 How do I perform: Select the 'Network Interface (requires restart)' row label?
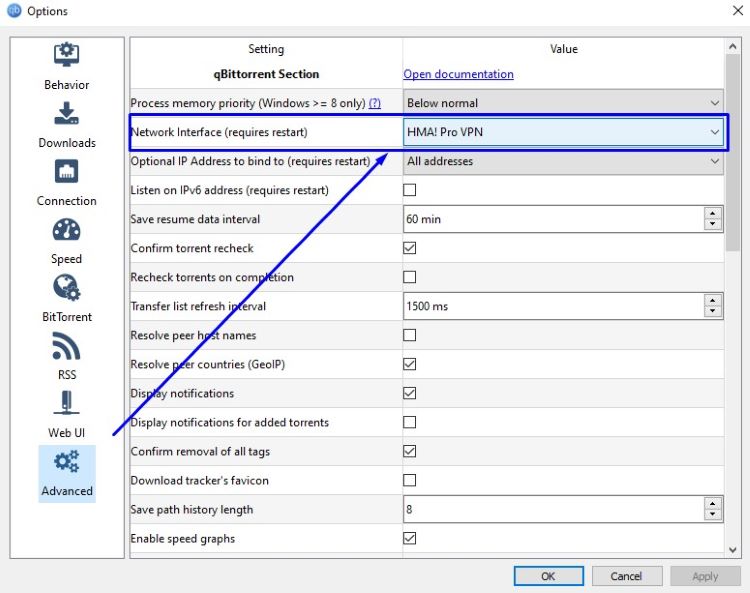(x=219, y=132)
